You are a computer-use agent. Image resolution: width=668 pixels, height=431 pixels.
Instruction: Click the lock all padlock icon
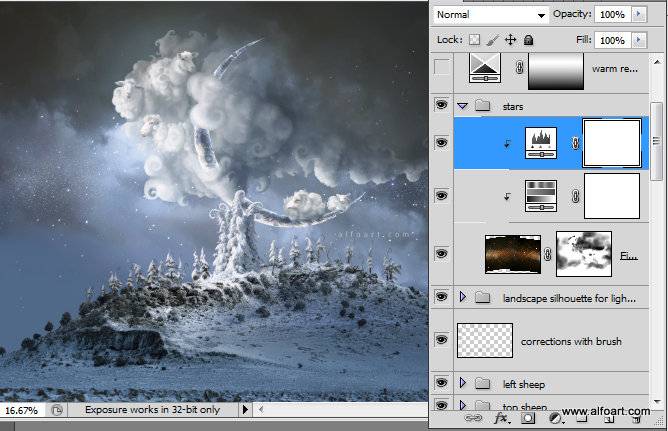528,40
